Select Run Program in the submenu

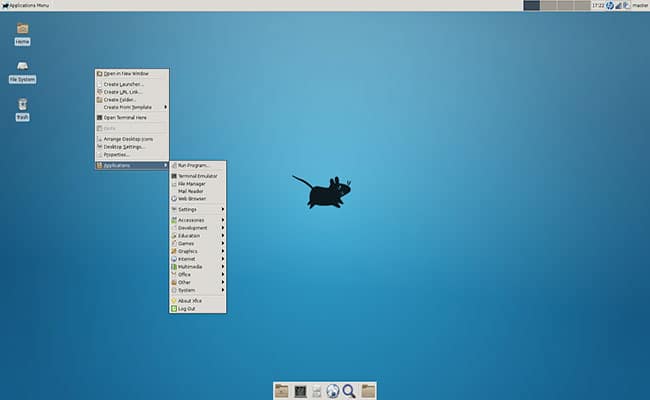click(198, 165)
